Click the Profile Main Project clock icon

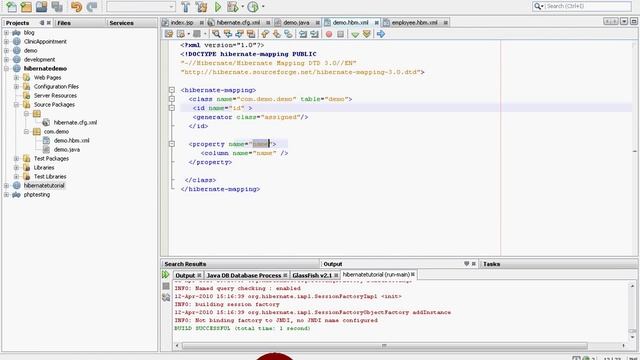point(253,7)
